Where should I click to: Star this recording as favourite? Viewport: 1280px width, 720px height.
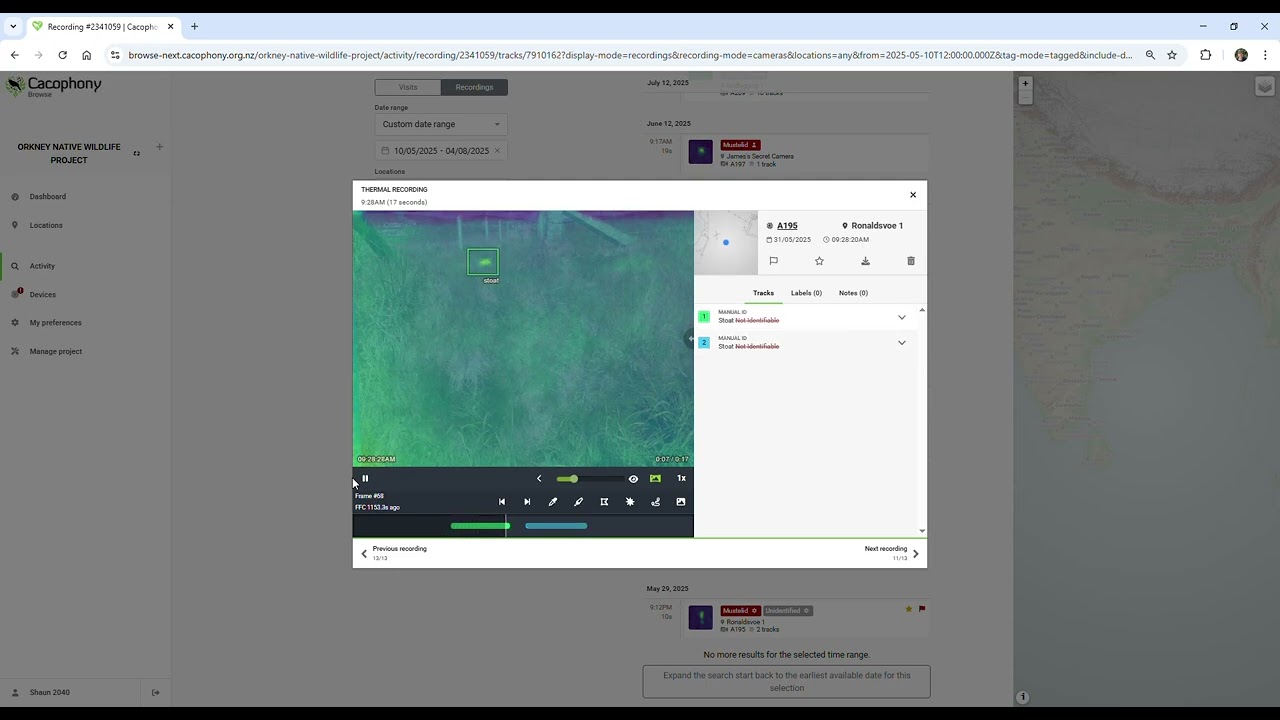point(819,261)
